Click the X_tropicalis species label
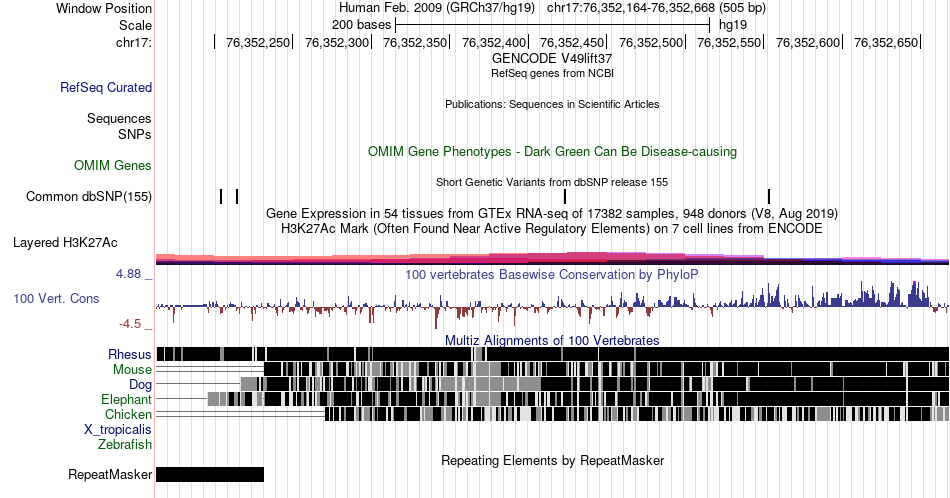The image size is (950, 498). (118, 430)
